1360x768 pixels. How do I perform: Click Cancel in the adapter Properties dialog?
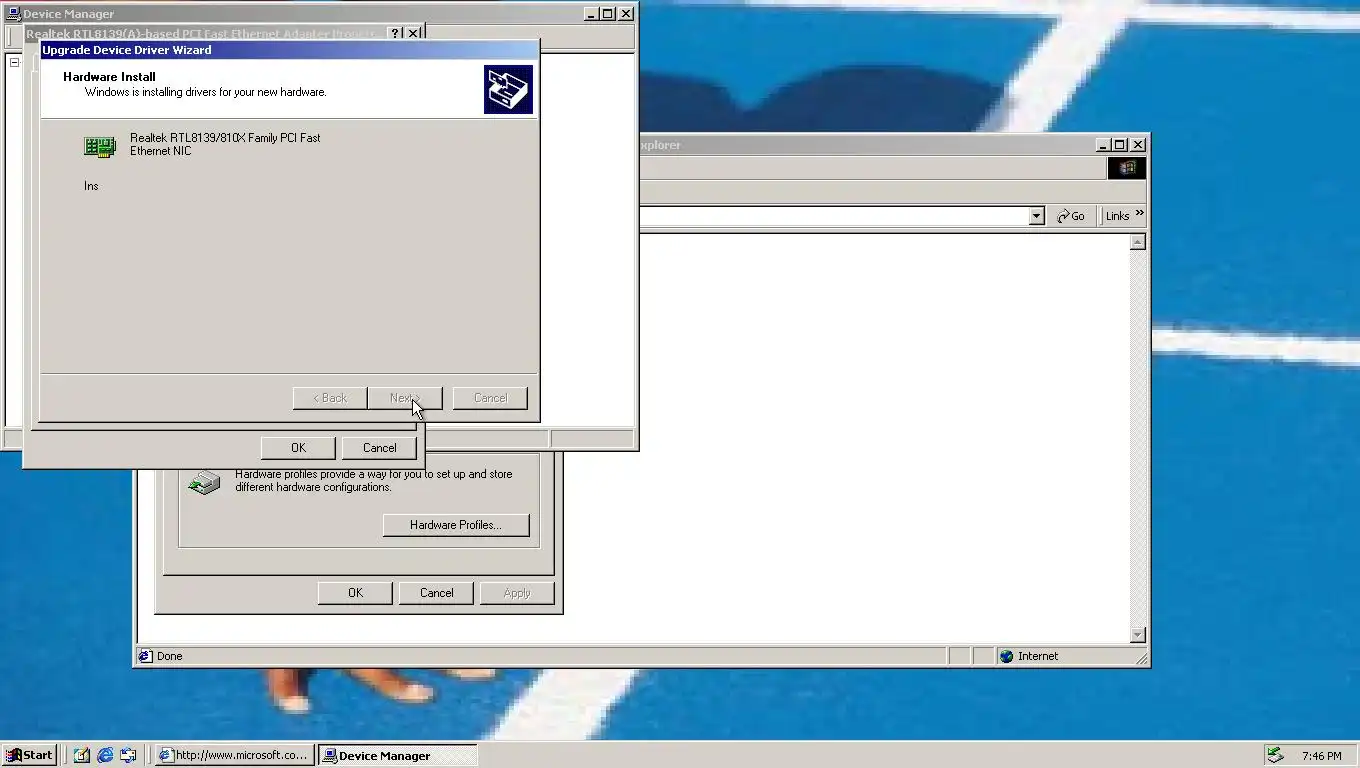tap(379, 448)
